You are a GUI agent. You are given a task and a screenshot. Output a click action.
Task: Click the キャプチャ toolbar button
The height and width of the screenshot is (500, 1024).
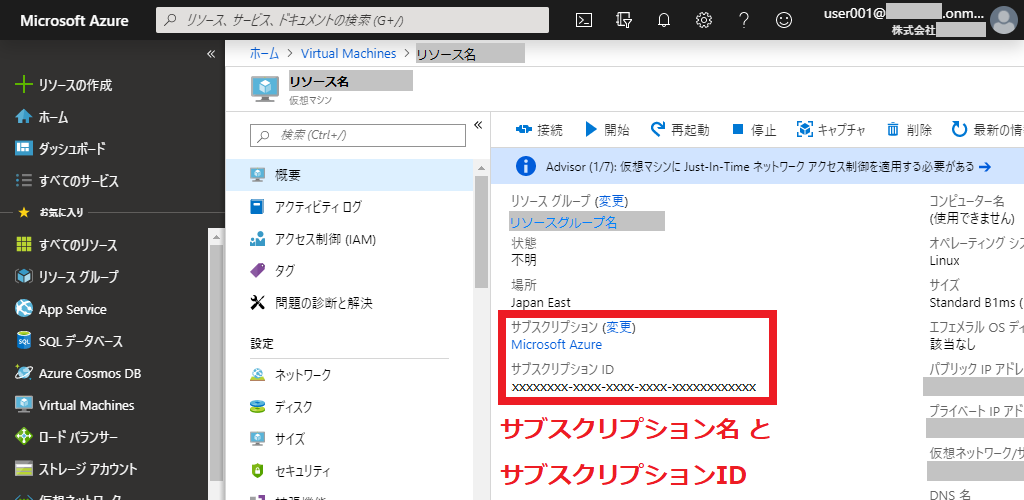tap(831, 130)
